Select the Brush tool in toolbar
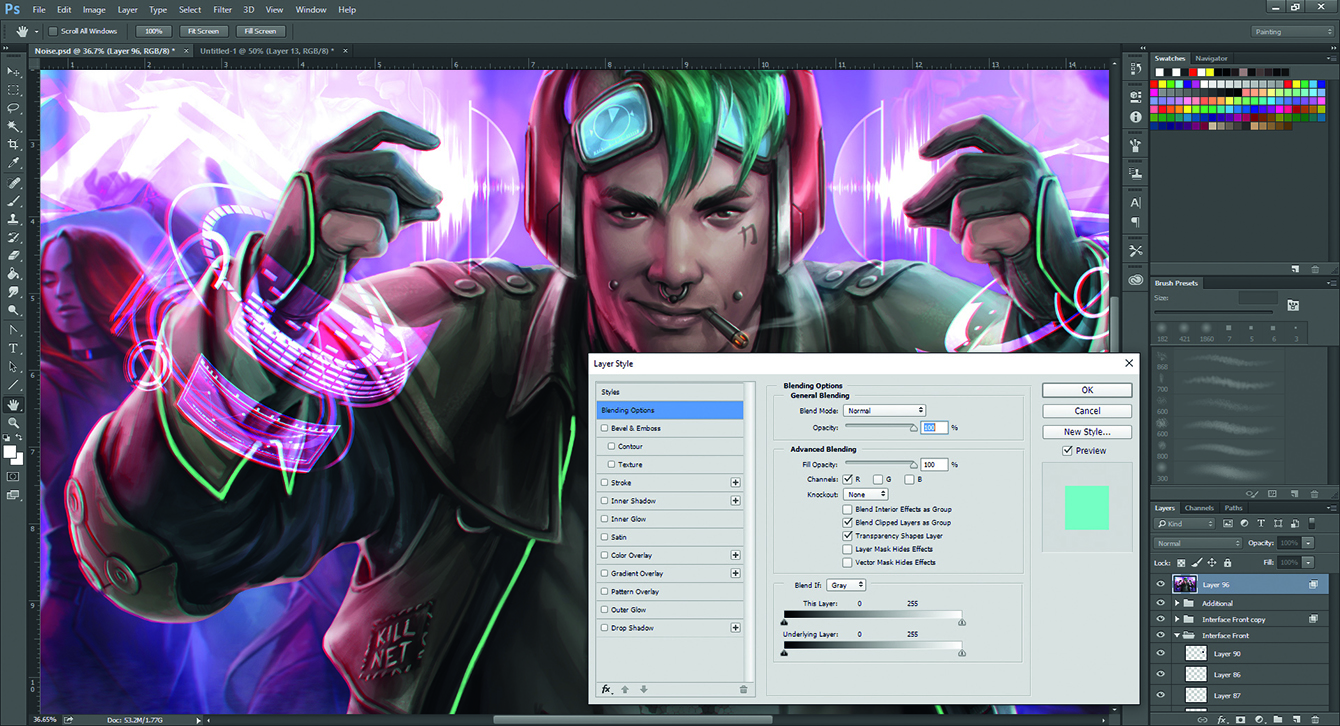This screenshot has width=1340, height=726. click(x=14, y=201)
